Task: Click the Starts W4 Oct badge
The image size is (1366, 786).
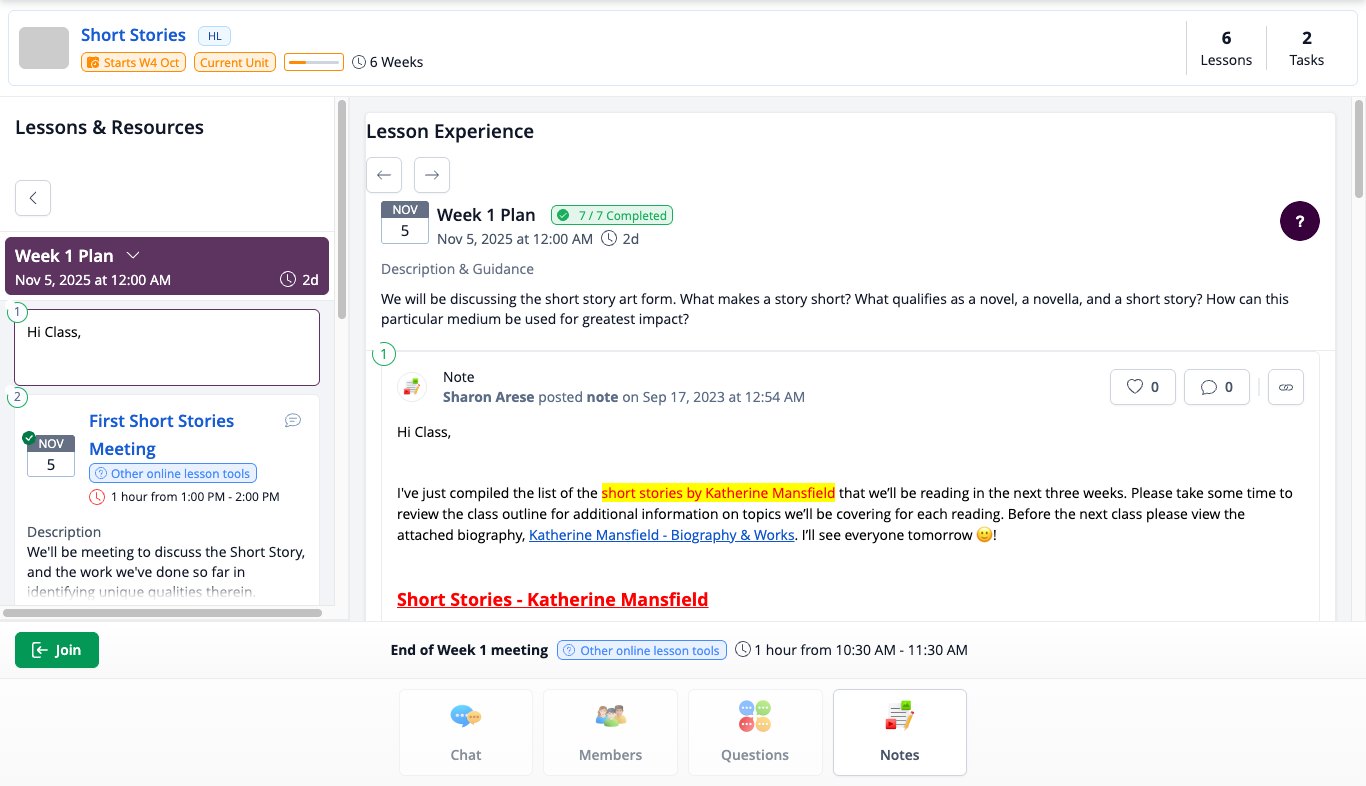Action: click(x=134, y=62)
